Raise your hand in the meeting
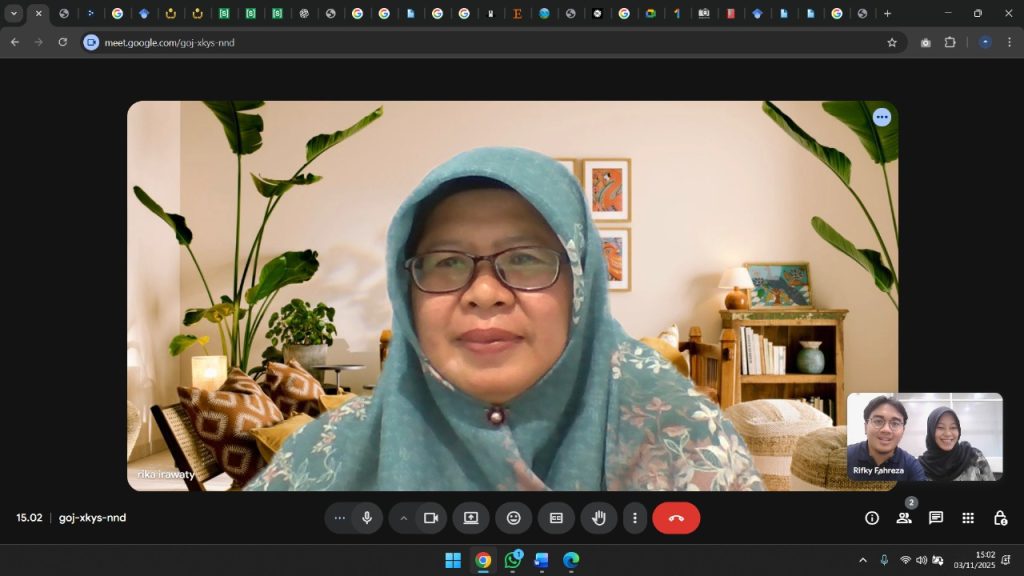 (599, 518)
